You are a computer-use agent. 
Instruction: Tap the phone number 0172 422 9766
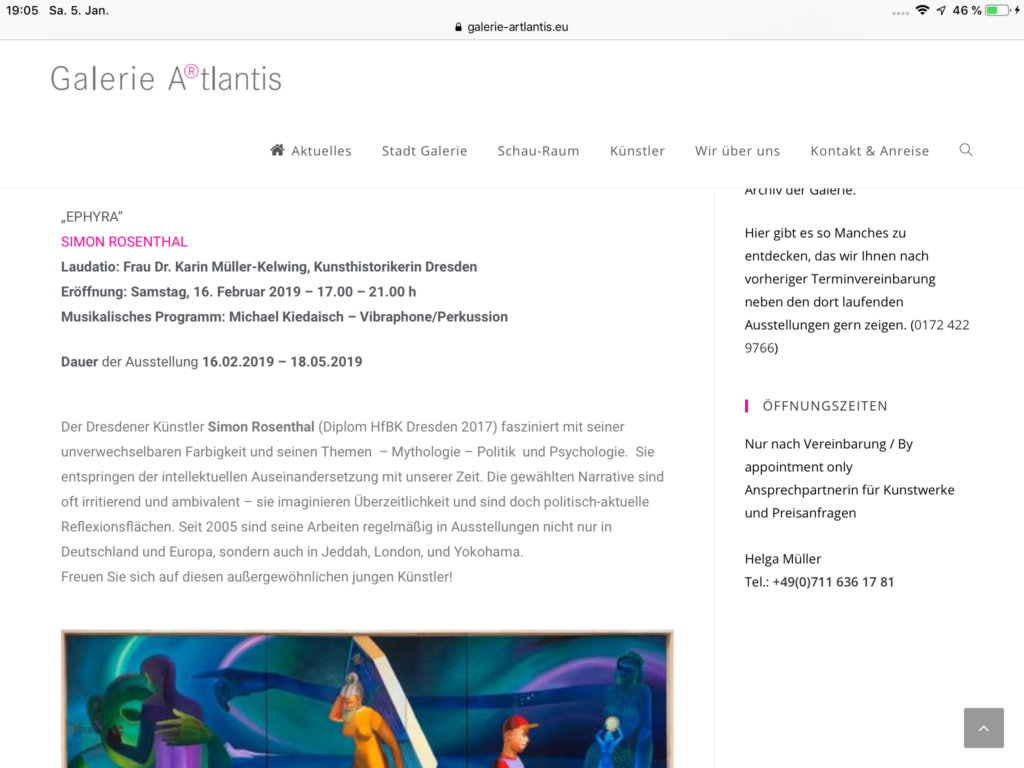[x=857, y=336]
